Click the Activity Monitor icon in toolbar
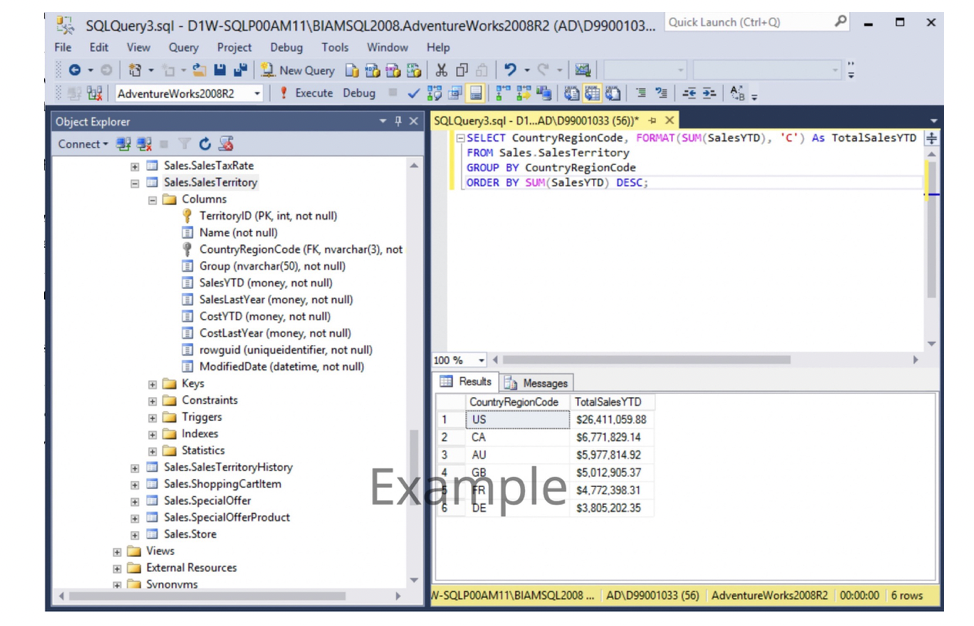 click(x=583, y=70)
